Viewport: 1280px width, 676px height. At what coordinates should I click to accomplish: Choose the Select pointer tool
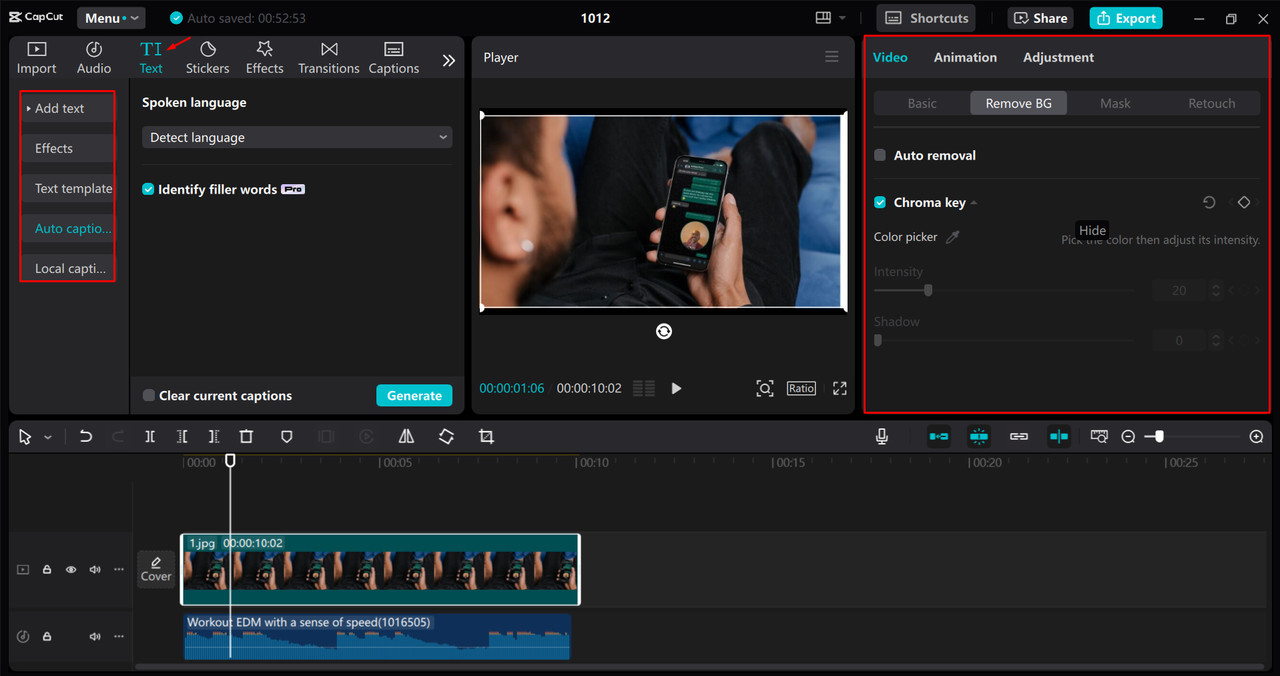25,437
